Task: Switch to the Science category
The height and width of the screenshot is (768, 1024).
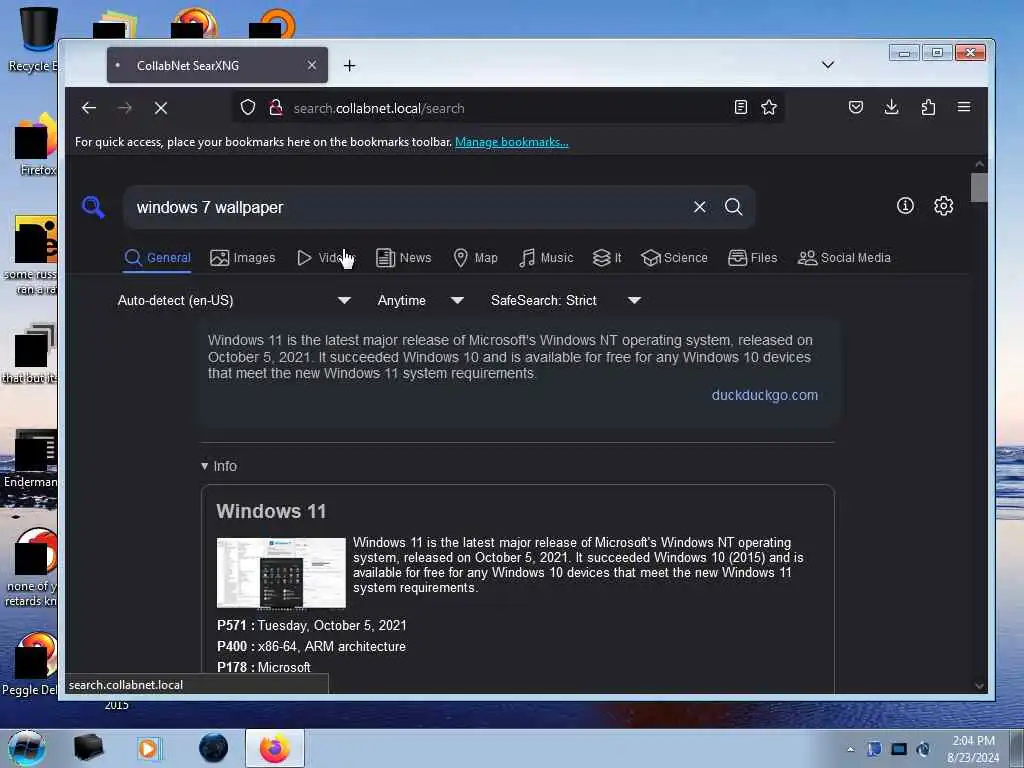Action: pyautogui.click(x=674, y=258)
